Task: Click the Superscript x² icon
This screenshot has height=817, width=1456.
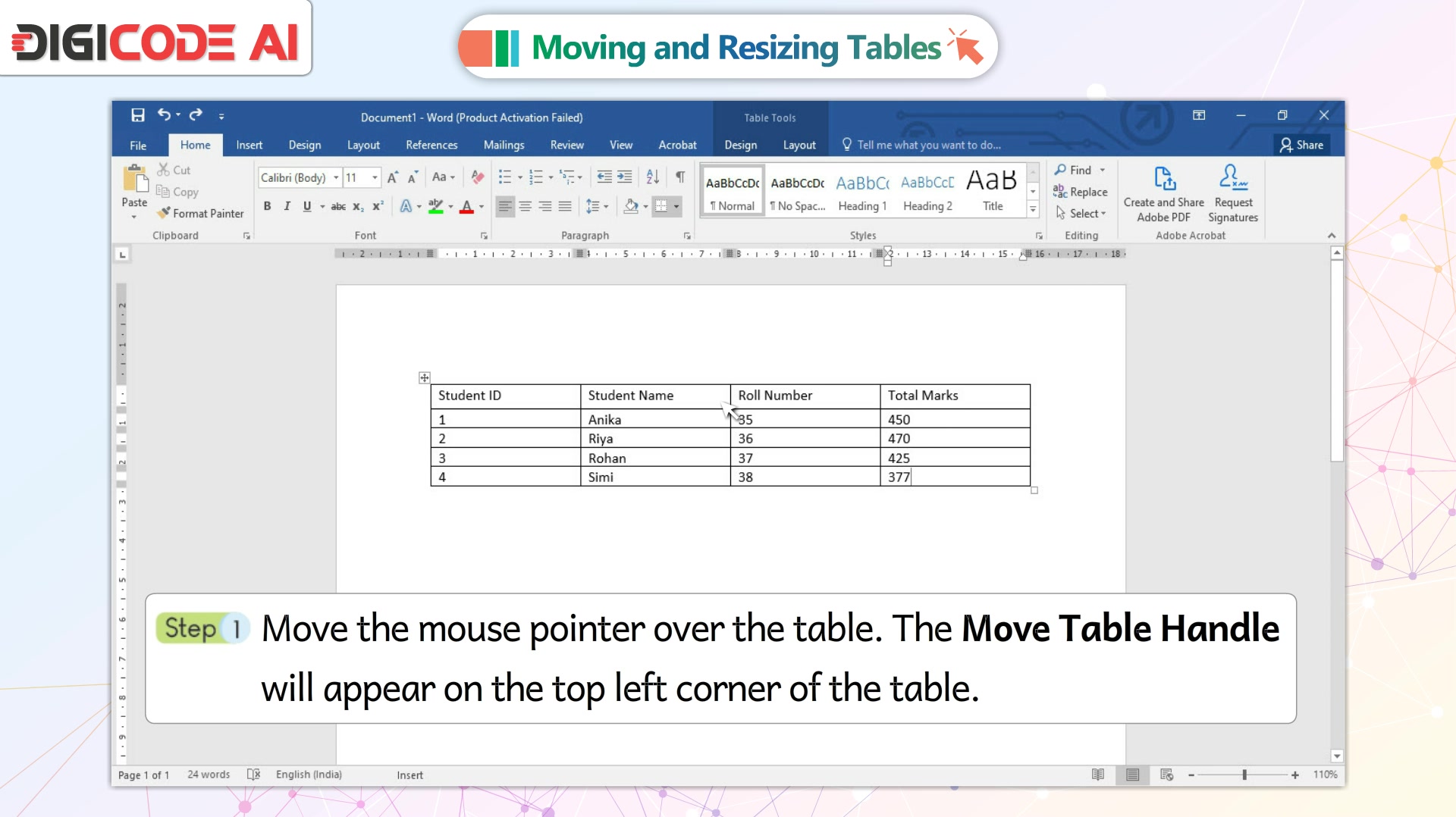Action: coord(378,206)
